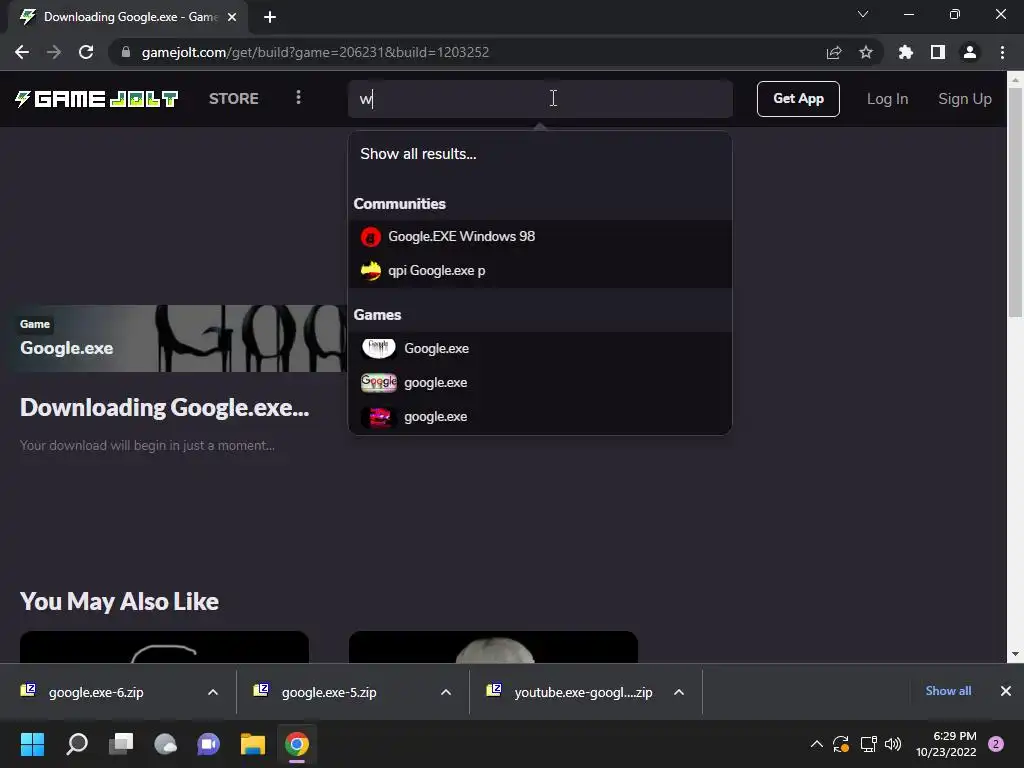
Task: Go forward with the browser arrow
Action: point(54,52)
